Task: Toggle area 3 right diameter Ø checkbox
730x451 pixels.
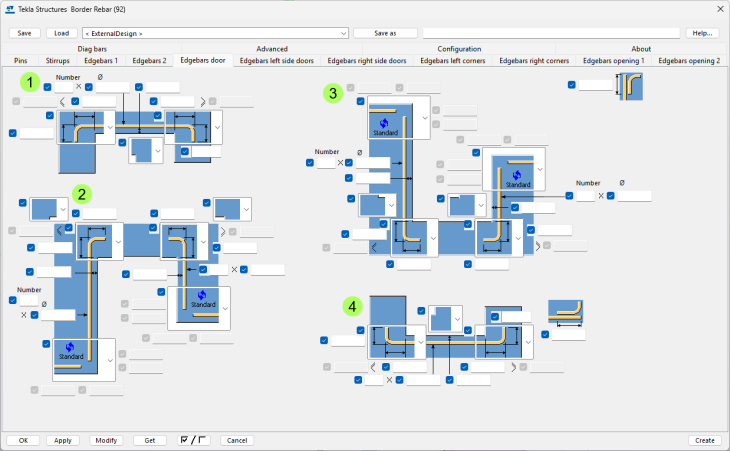Action: pos(611,195)
